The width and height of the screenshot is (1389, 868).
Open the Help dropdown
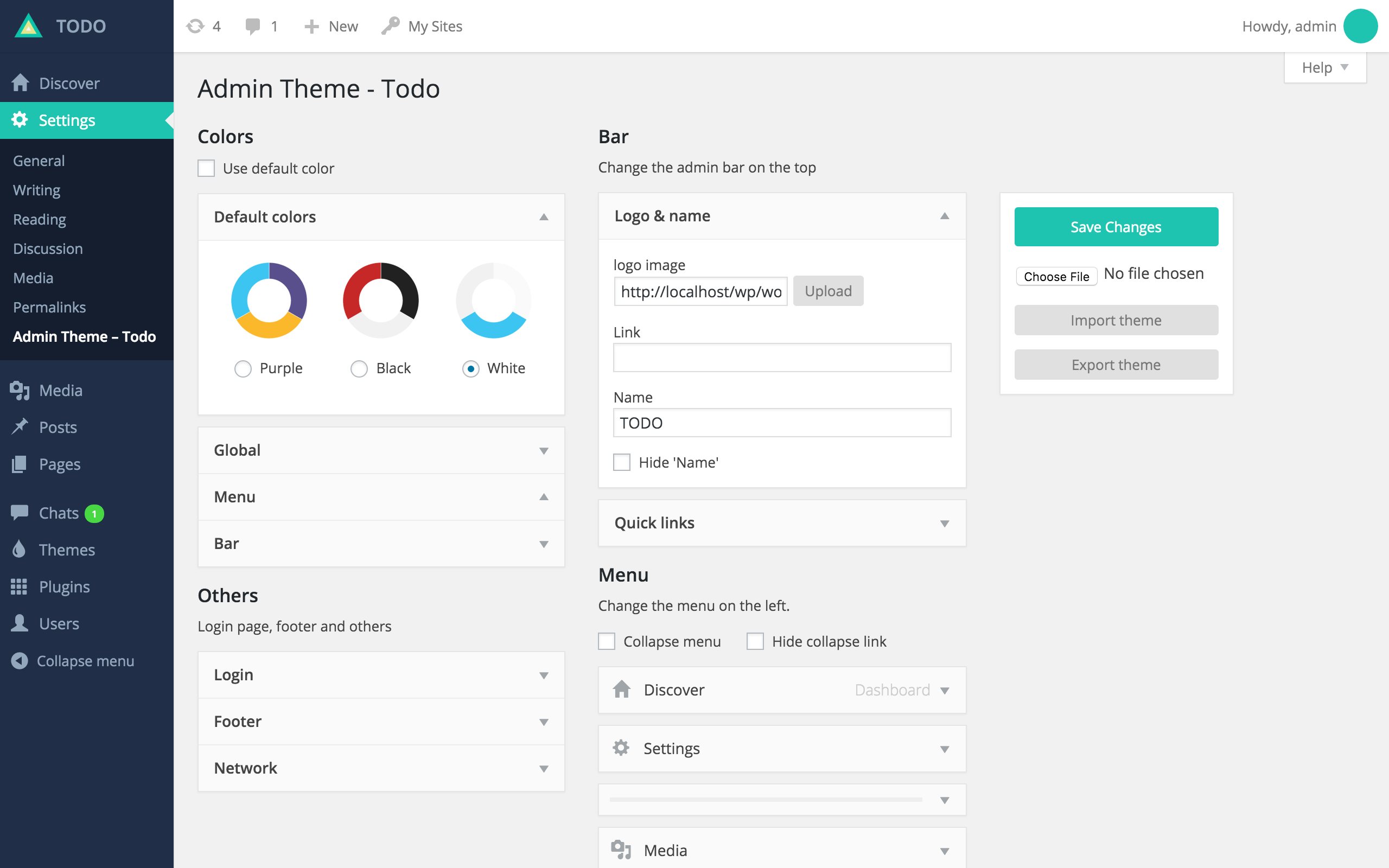[1325, 68]
